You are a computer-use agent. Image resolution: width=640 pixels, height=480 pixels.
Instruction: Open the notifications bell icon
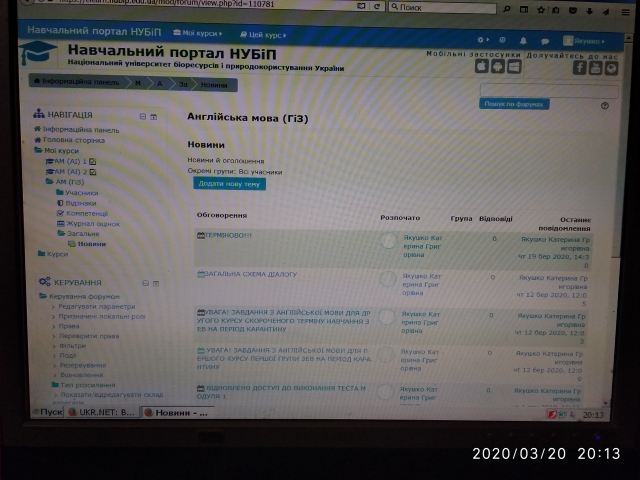click(523, 40)
